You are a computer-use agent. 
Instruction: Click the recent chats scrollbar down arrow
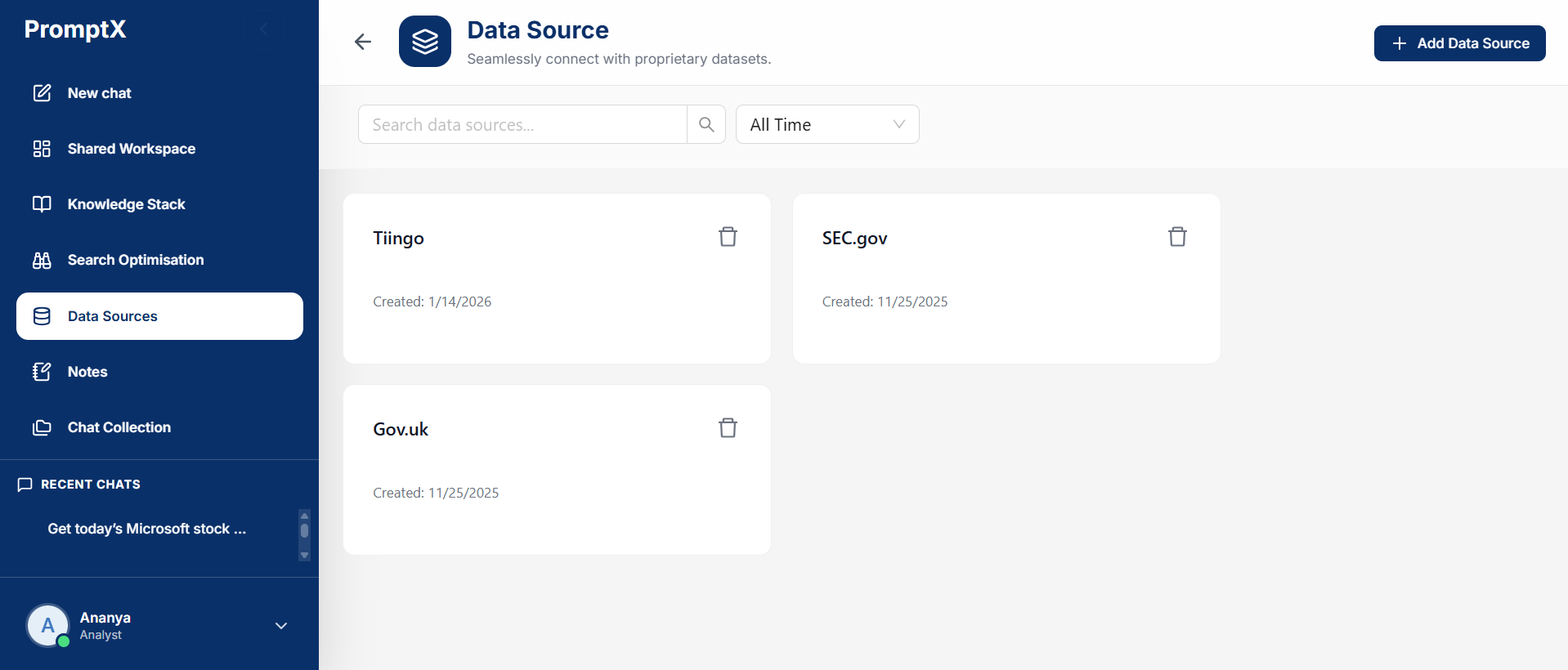[304, 556]
